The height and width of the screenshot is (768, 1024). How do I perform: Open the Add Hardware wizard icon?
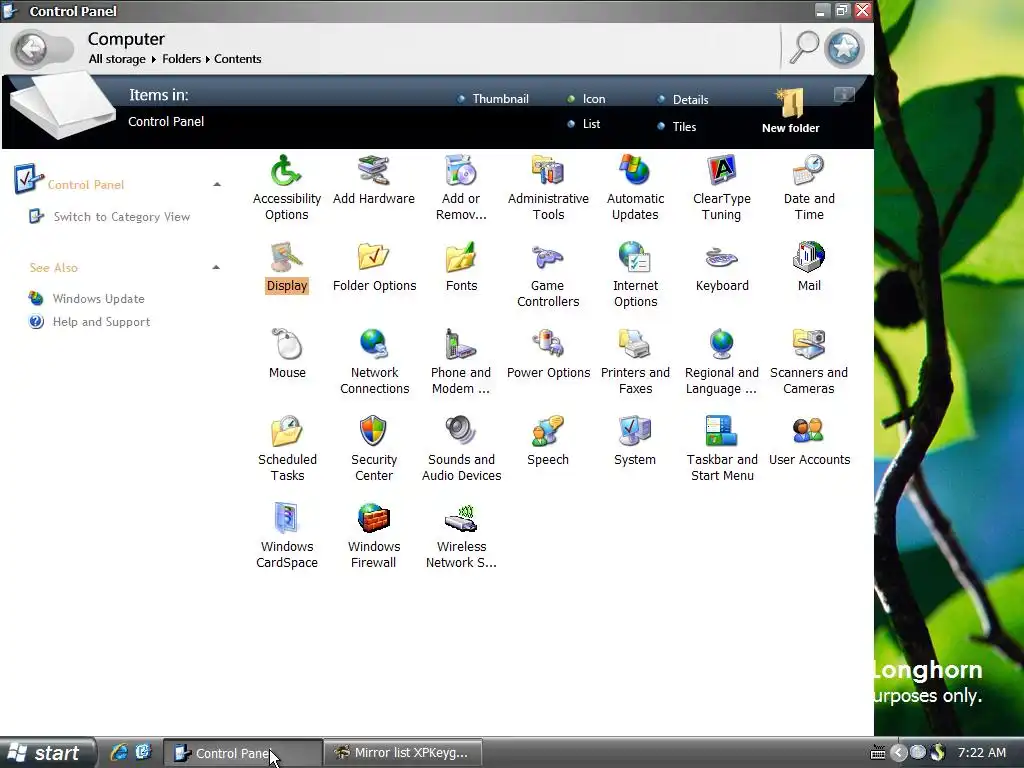click(374, 171)
